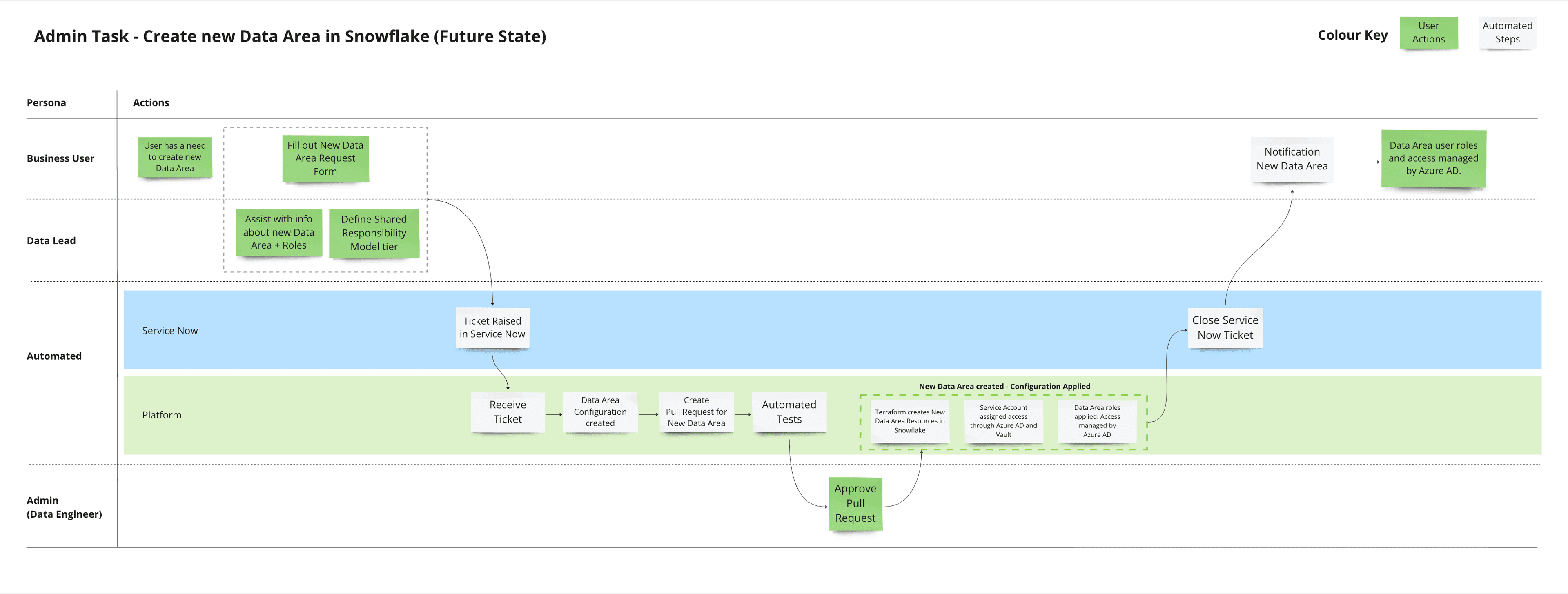This screenshot has height=594, width=1568.
Task: Select the 'Approve Pull Request' green note
Action: 855,504
